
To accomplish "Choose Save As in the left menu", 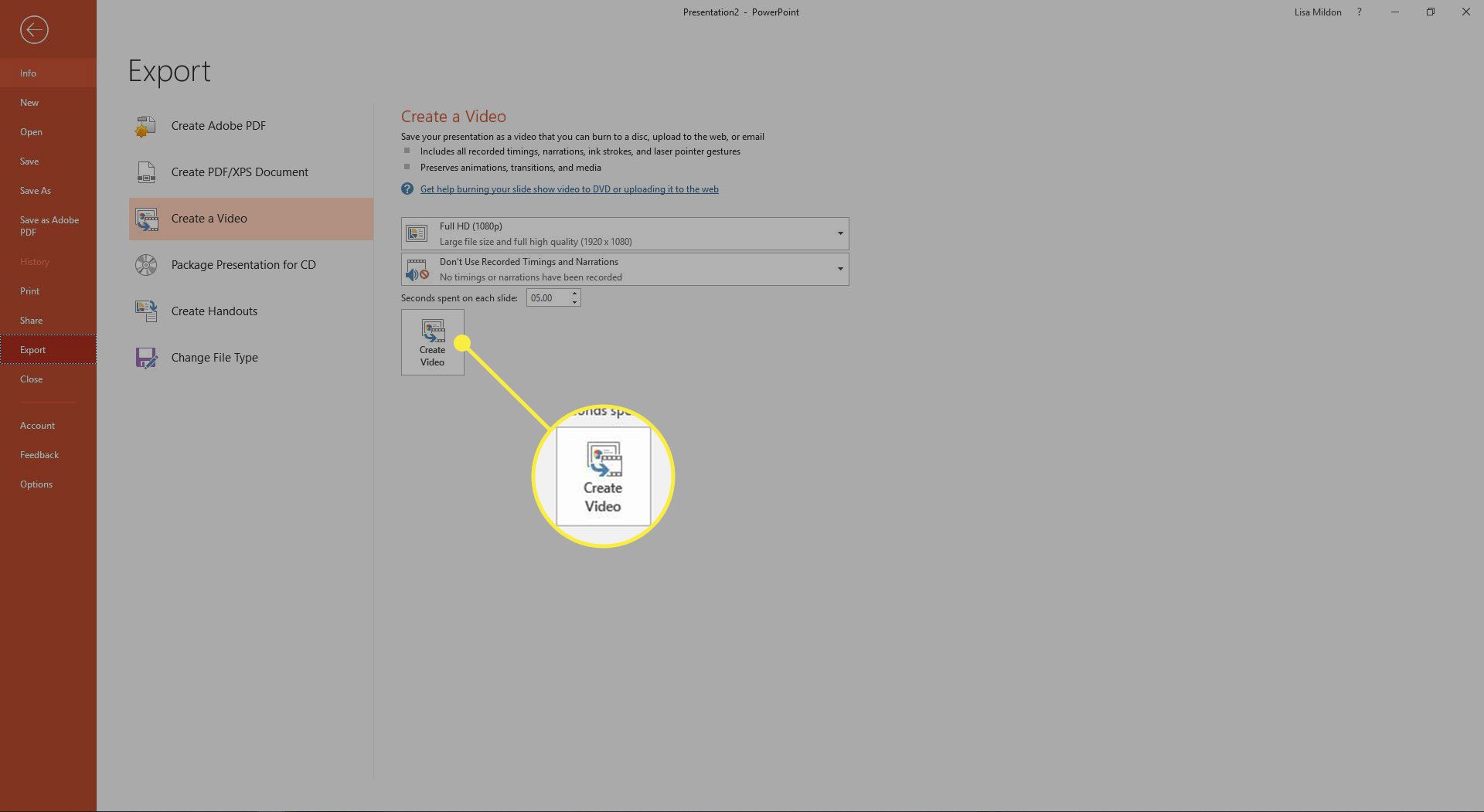I will (x=48, y=190).
